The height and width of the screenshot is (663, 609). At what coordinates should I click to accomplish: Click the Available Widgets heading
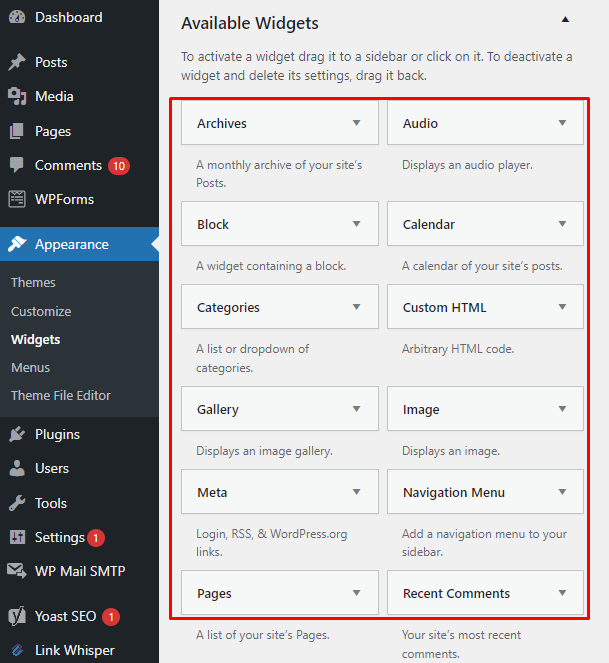coord(250,23)
